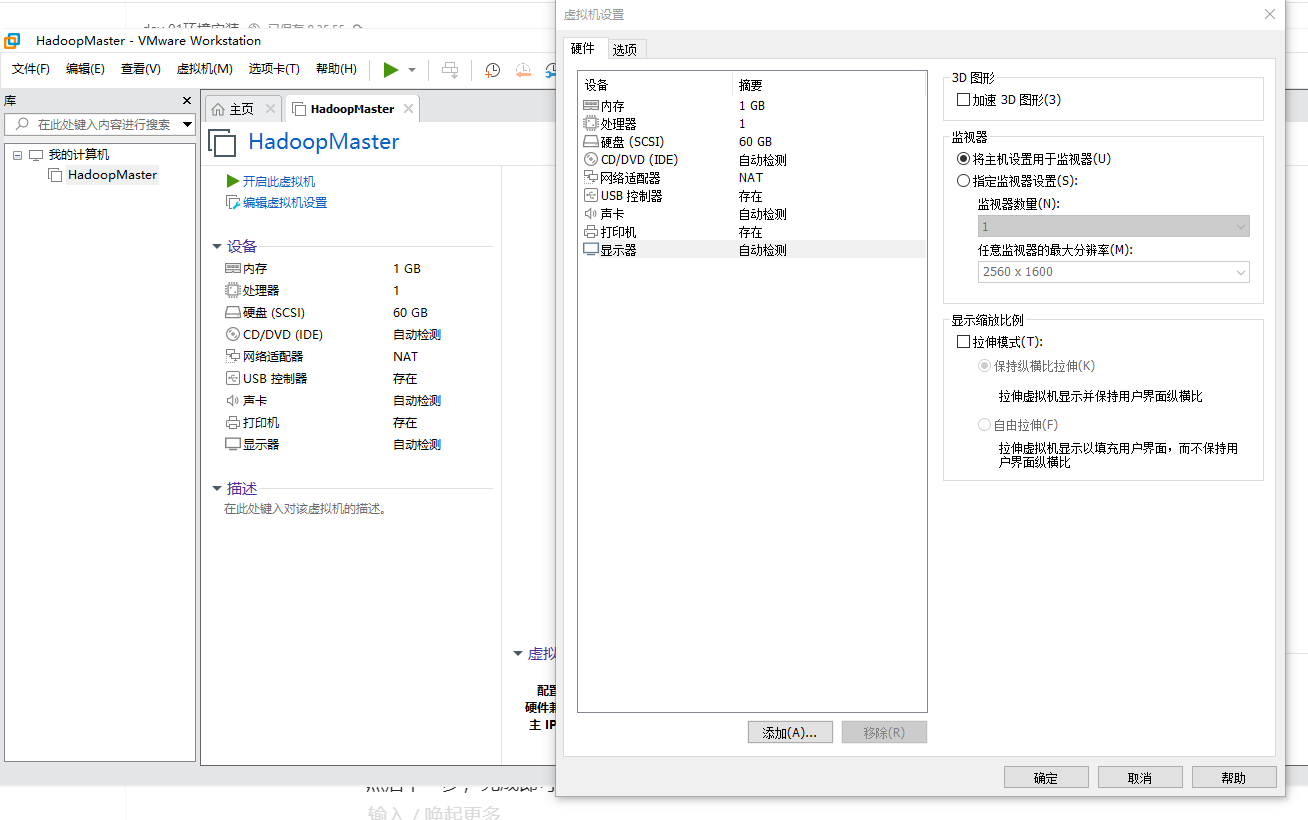
Task: Open 选项卡(T) menu
Action: [274, 69]
